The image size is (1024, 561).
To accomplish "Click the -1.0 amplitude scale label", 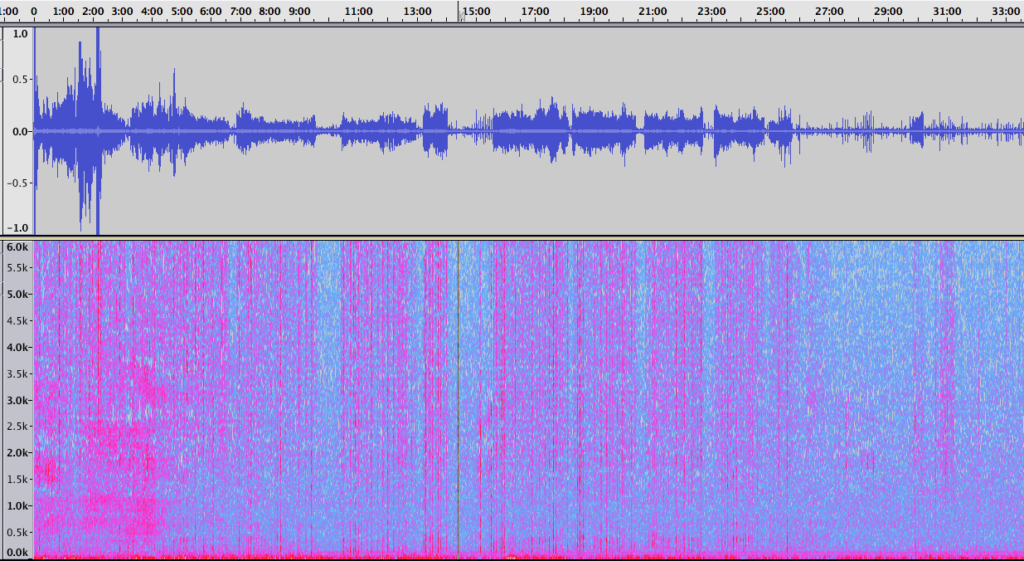I will pyautogui.click(x=18, y=228).
